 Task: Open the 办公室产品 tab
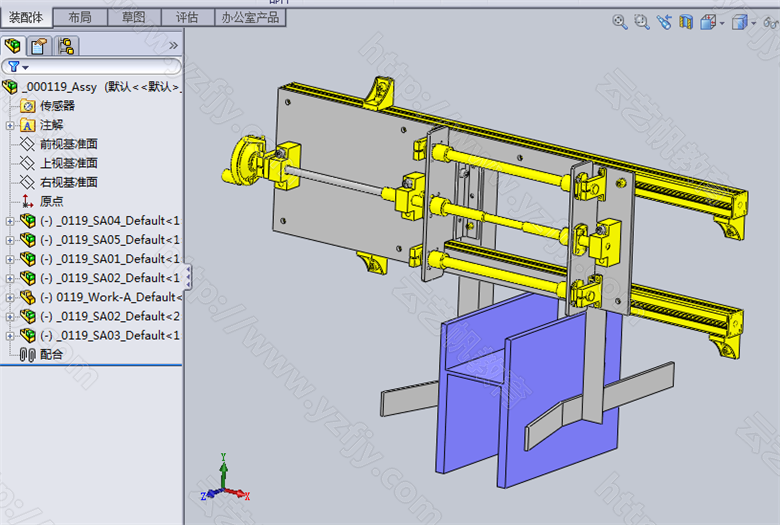[250, 17]
